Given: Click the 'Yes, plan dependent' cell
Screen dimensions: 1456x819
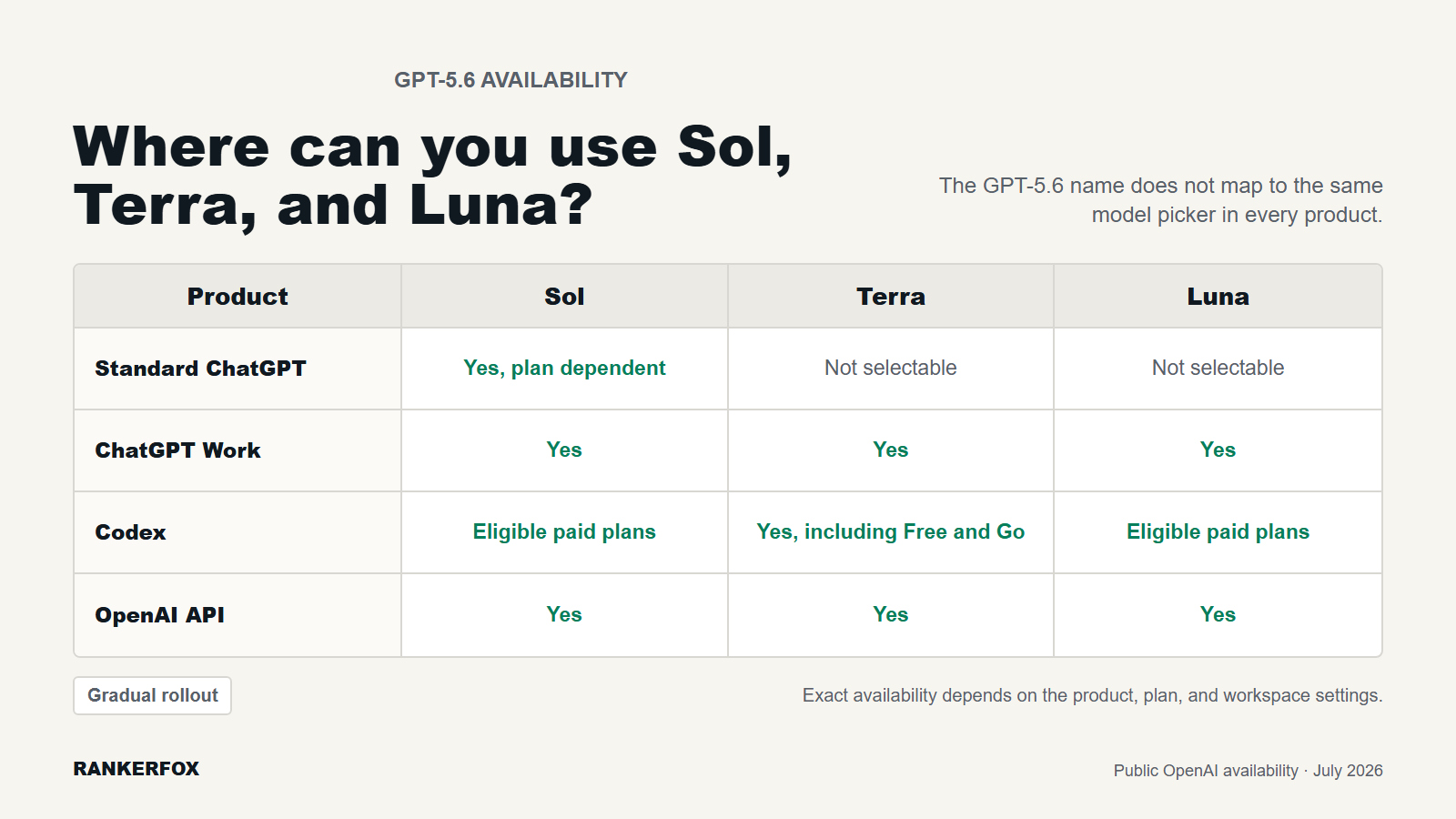Looking at the screenshot, I should [x=564, y=369].
